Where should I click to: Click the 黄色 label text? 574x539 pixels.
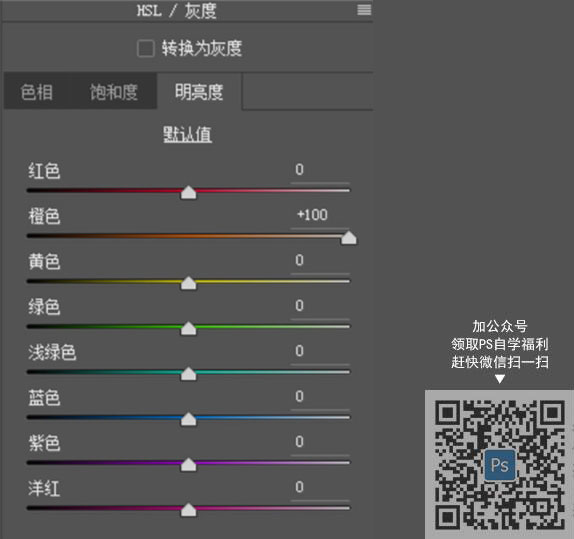[44, 262]
